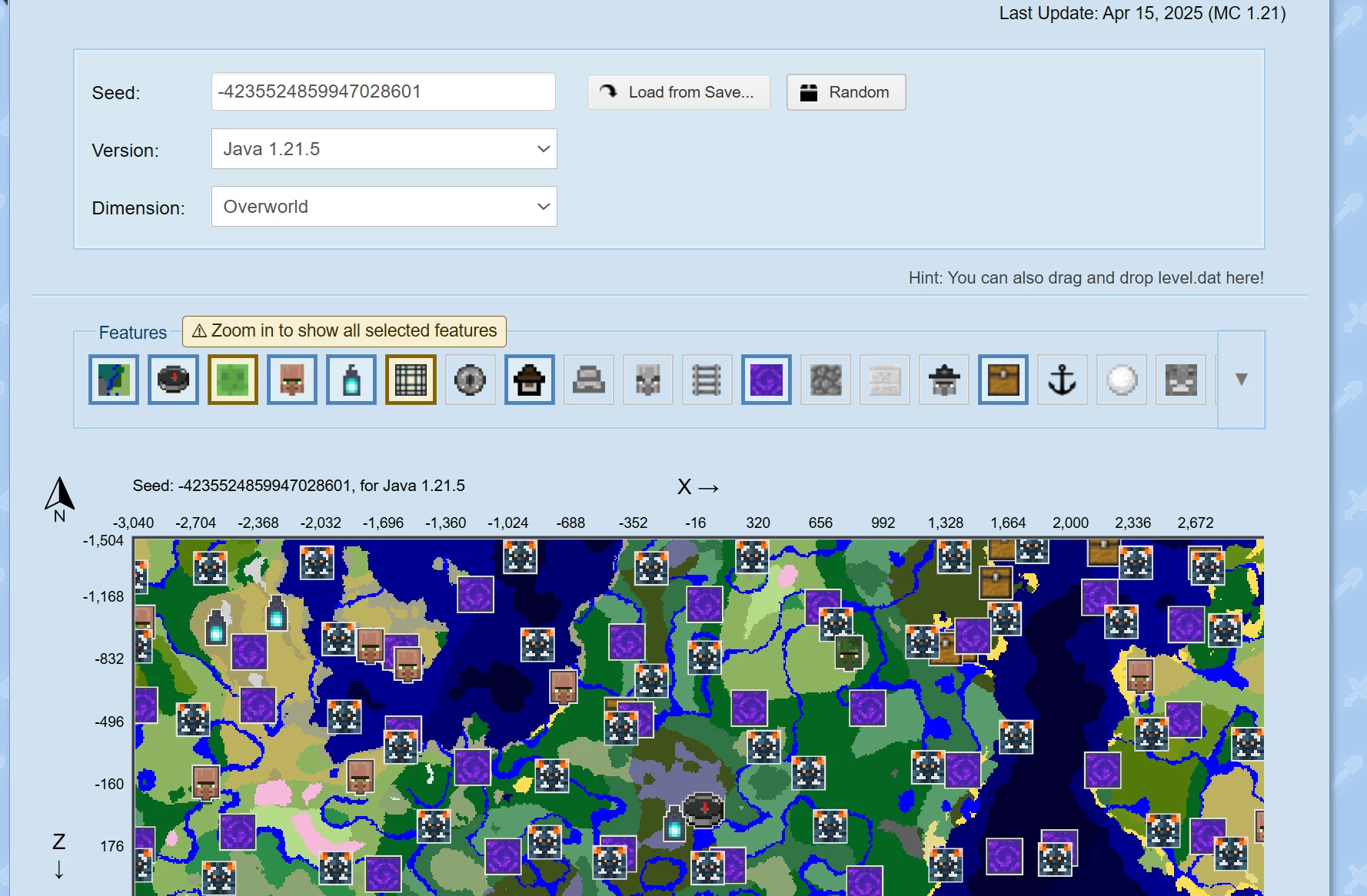Click the spawn point marker on the map
The image size is (1367, 896).
click(x=703, y=808)
